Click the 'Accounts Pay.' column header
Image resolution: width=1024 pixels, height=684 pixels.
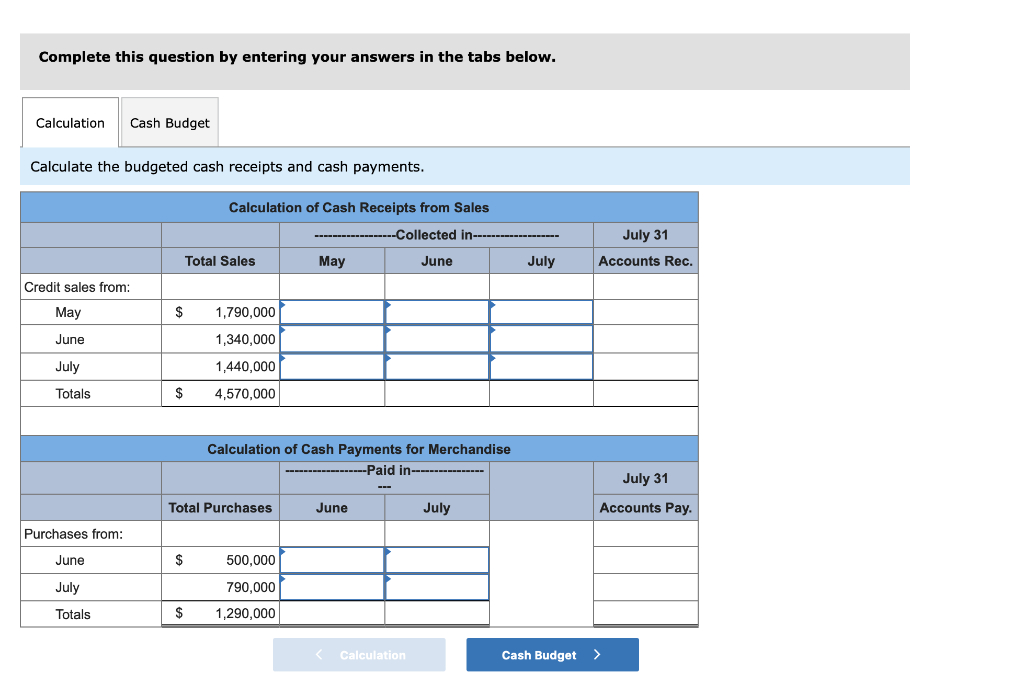coord(645,508)
